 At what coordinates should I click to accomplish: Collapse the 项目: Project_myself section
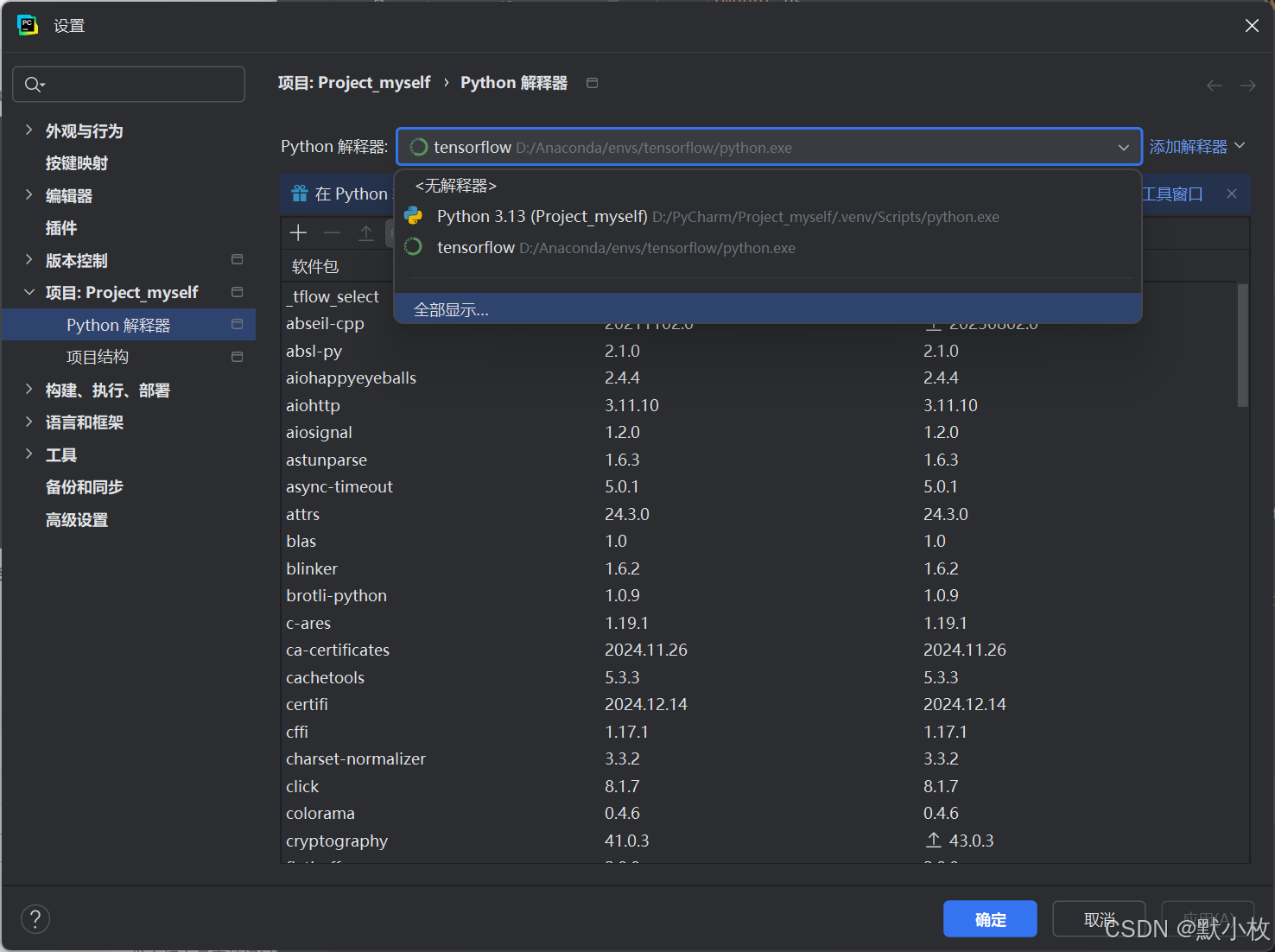pos(29,292)
